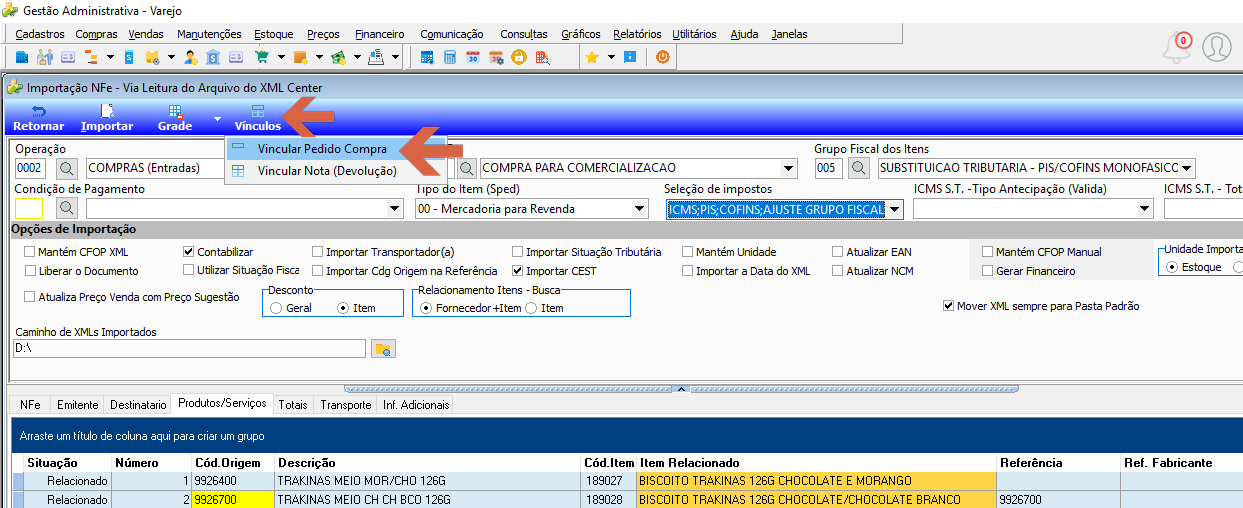Click the calendar with gear toolbar icon

(x=496, y=57)
